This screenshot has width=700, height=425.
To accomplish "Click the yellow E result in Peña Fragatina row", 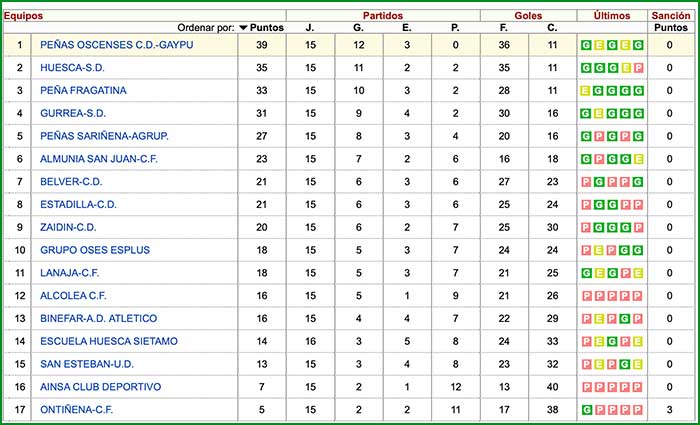I will pos(586,91).
